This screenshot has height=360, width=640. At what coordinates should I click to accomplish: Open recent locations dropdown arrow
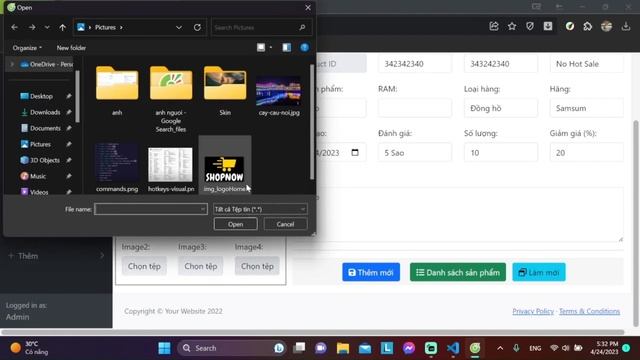click(47, 27)
